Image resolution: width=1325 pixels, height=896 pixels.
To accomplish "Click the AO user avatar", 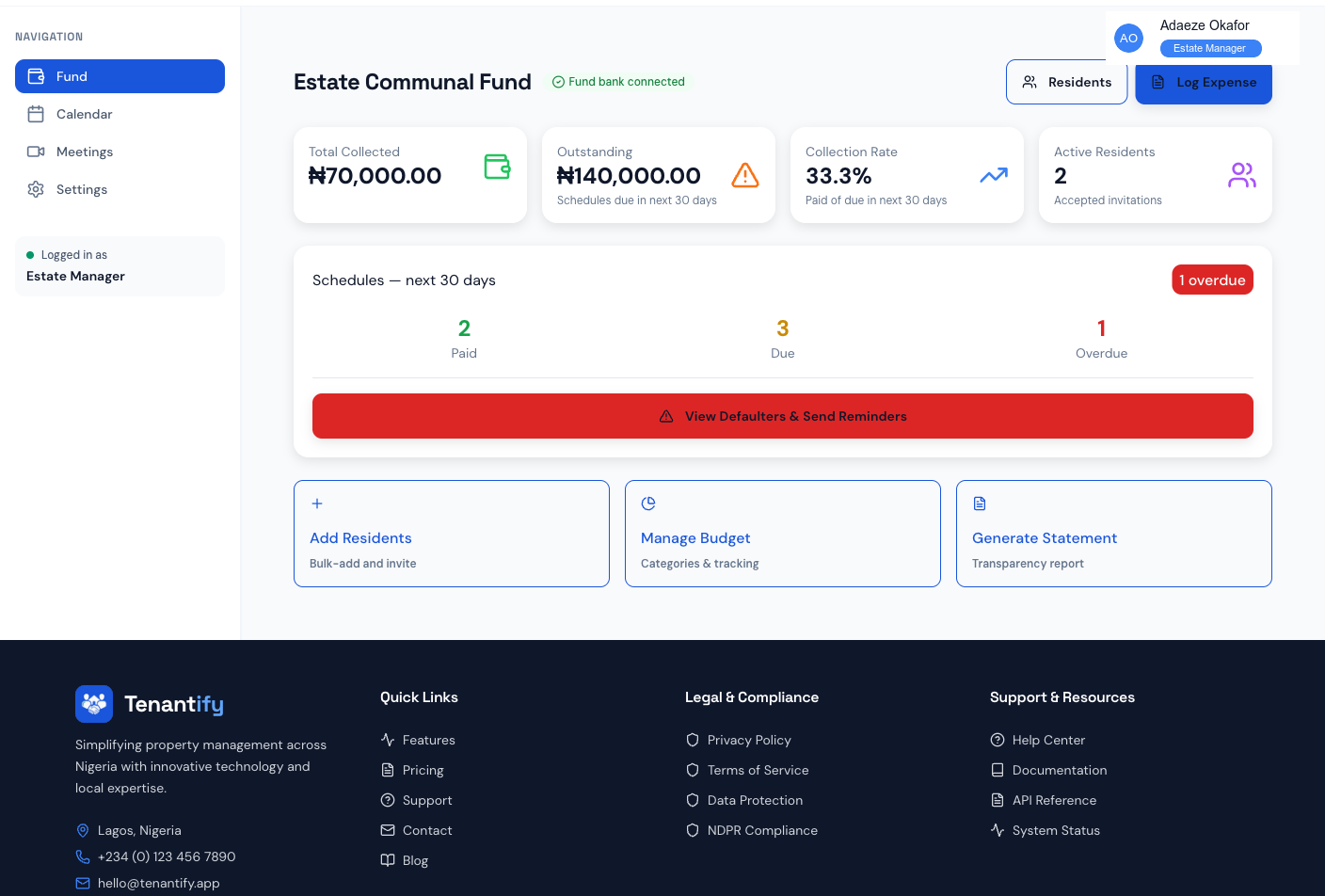I will [x=1128, y=38].
